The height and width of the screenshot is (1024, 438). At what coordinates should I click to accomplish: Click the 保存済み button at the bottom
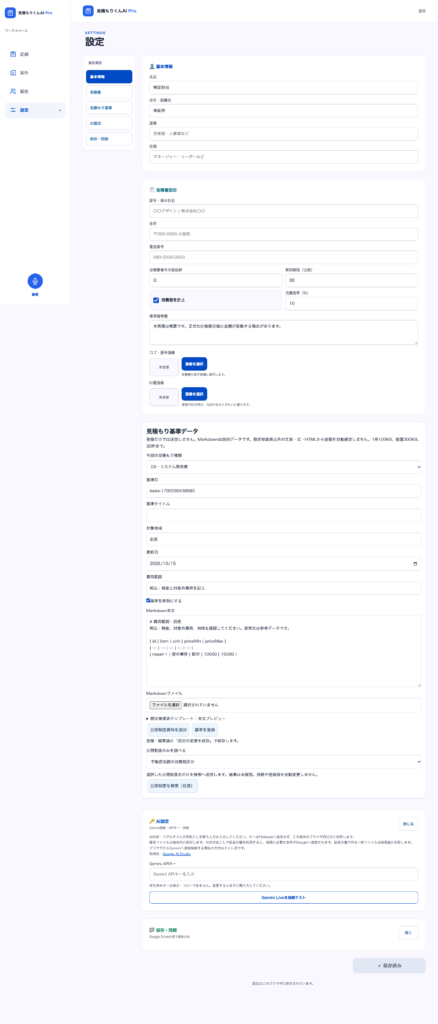pos(389,965)
